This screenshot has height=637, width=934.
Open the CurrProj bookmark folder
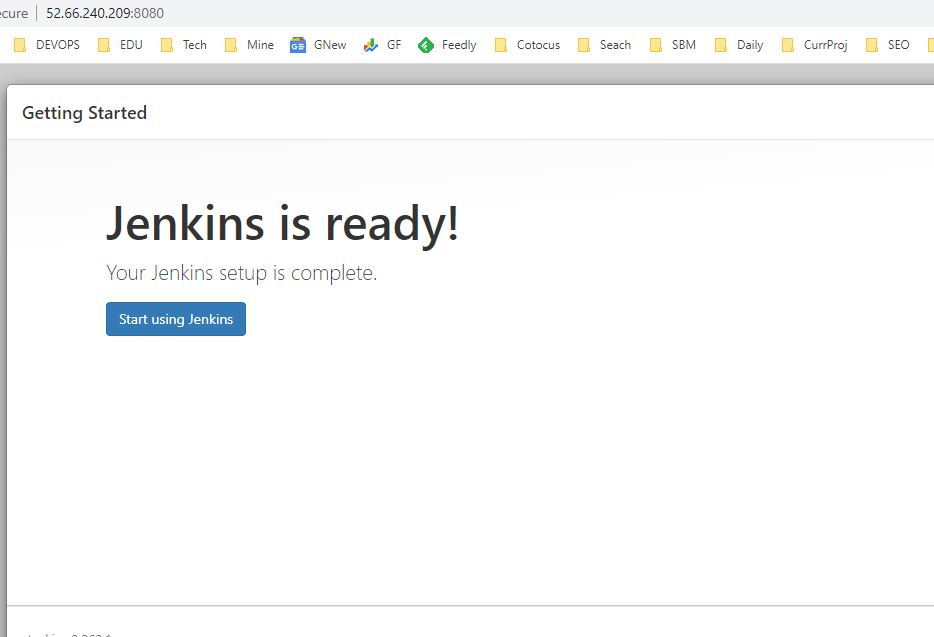tap(814, 45)
